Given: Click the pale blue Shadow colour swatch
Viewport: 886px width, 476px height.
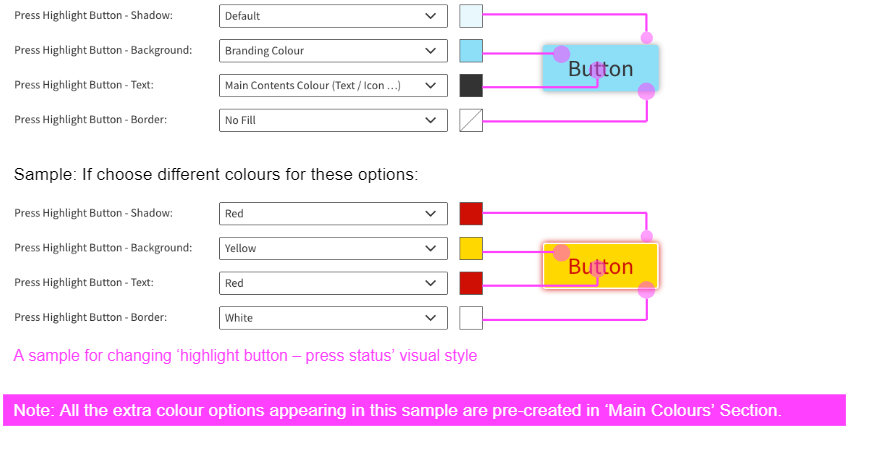Looking at the screenshot, I should coord(471,16).
